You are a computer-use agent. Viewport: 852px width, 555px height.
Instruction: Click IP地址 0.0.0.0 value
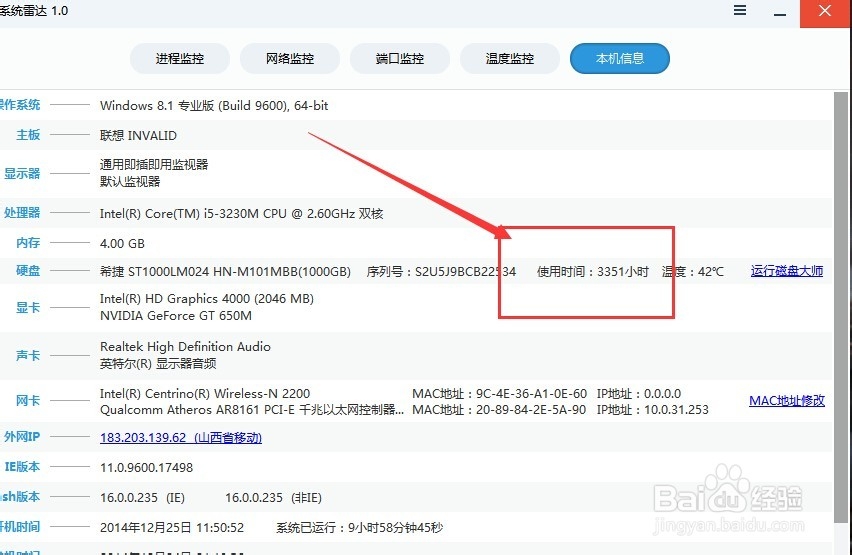coord(638,394)
